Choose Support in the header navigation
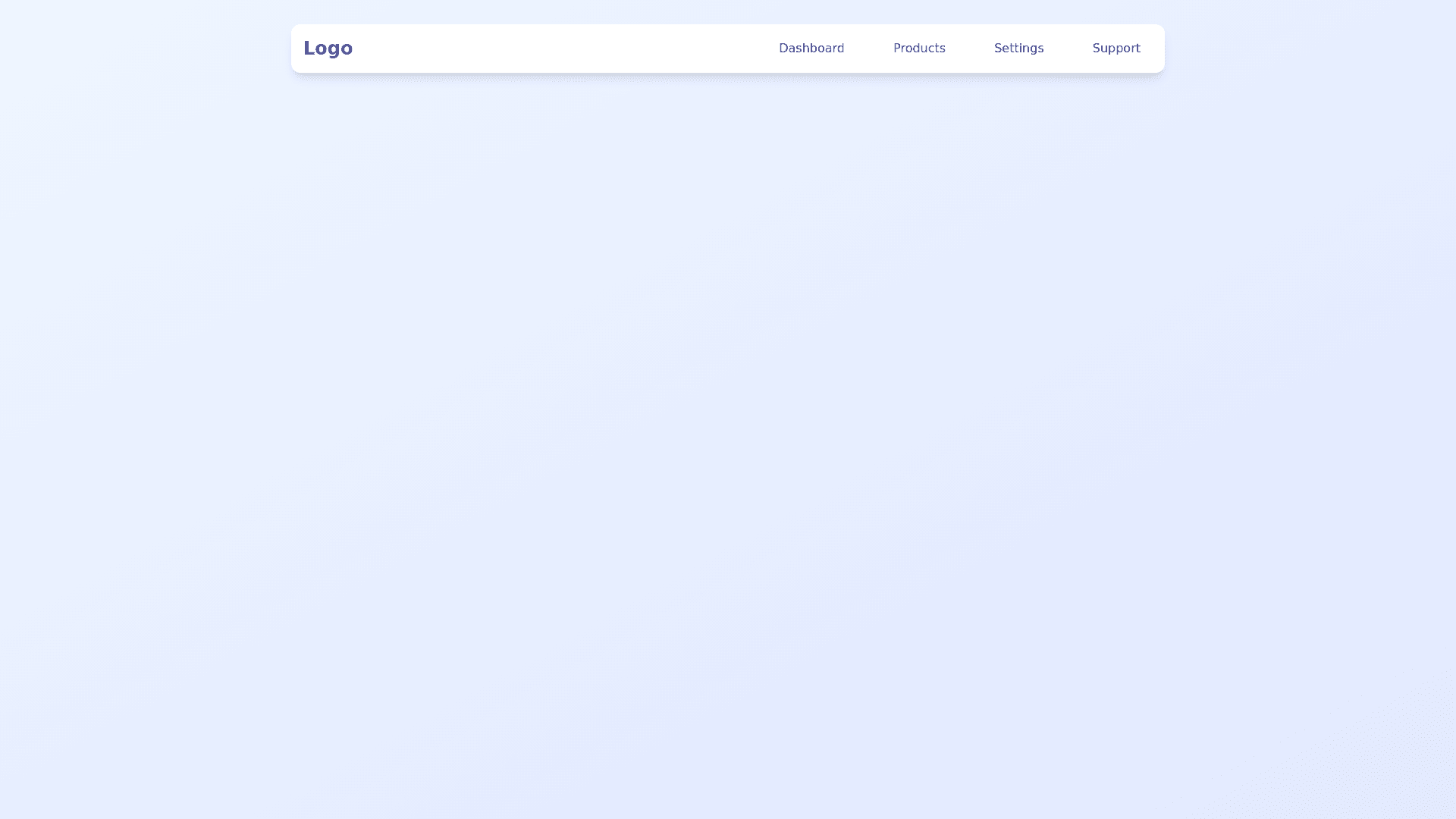The image size is (1456, 819). click(x=1116, y=48)
